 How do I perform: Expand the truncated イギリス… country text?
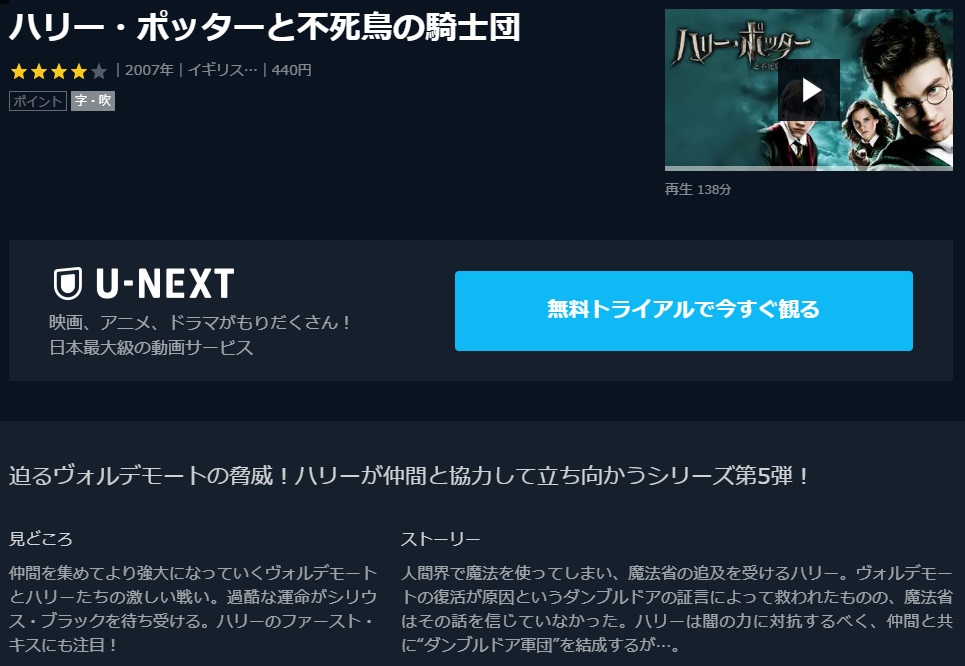pos(222,70)
